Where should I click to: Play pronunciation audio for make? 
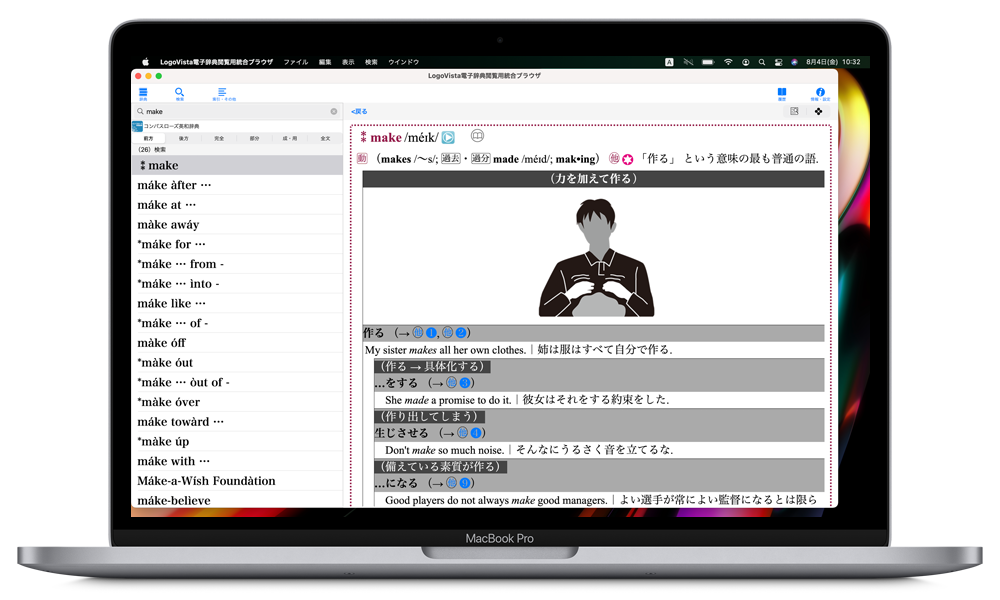coord(448,137)
